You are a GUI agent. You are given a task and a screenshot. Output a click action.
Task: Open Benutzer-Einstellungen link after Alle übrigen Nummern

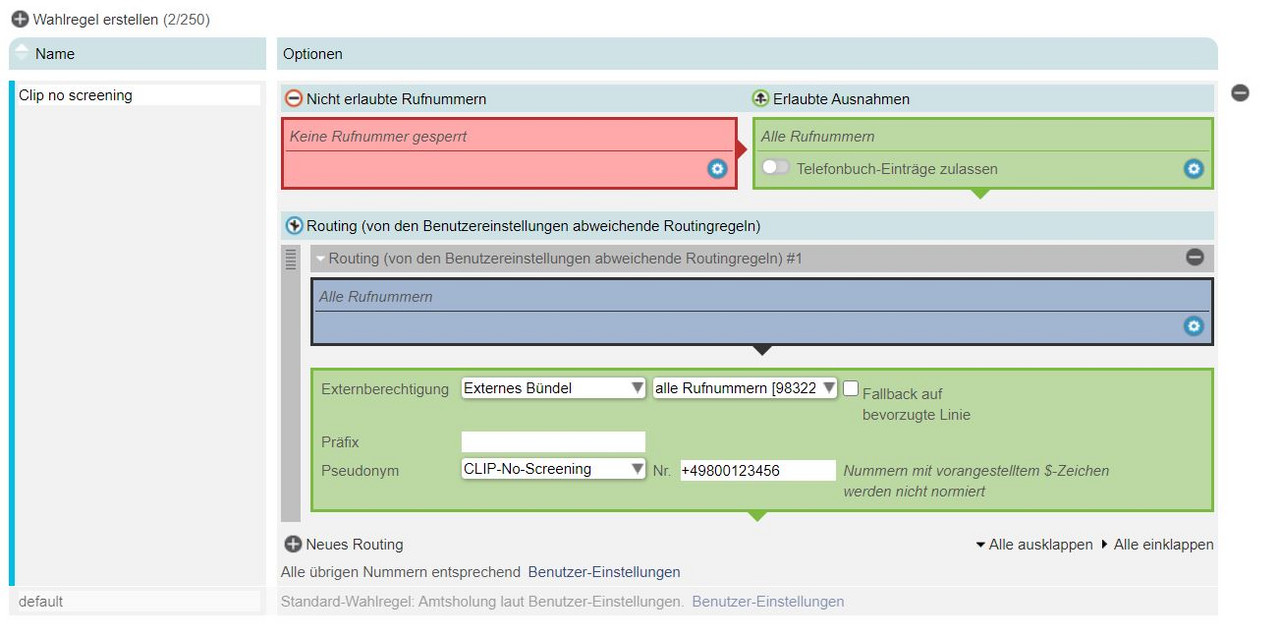pos(604,572)
